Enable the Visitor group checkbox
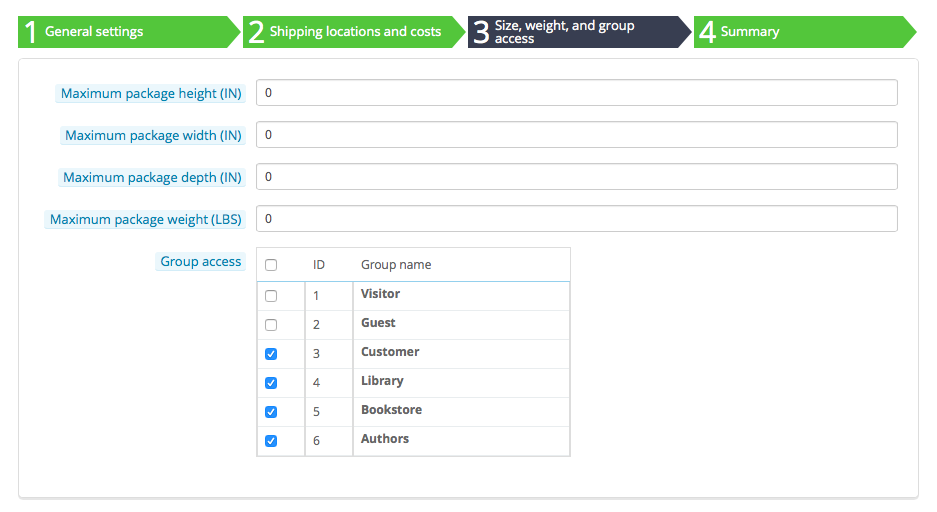 [271, 296]
